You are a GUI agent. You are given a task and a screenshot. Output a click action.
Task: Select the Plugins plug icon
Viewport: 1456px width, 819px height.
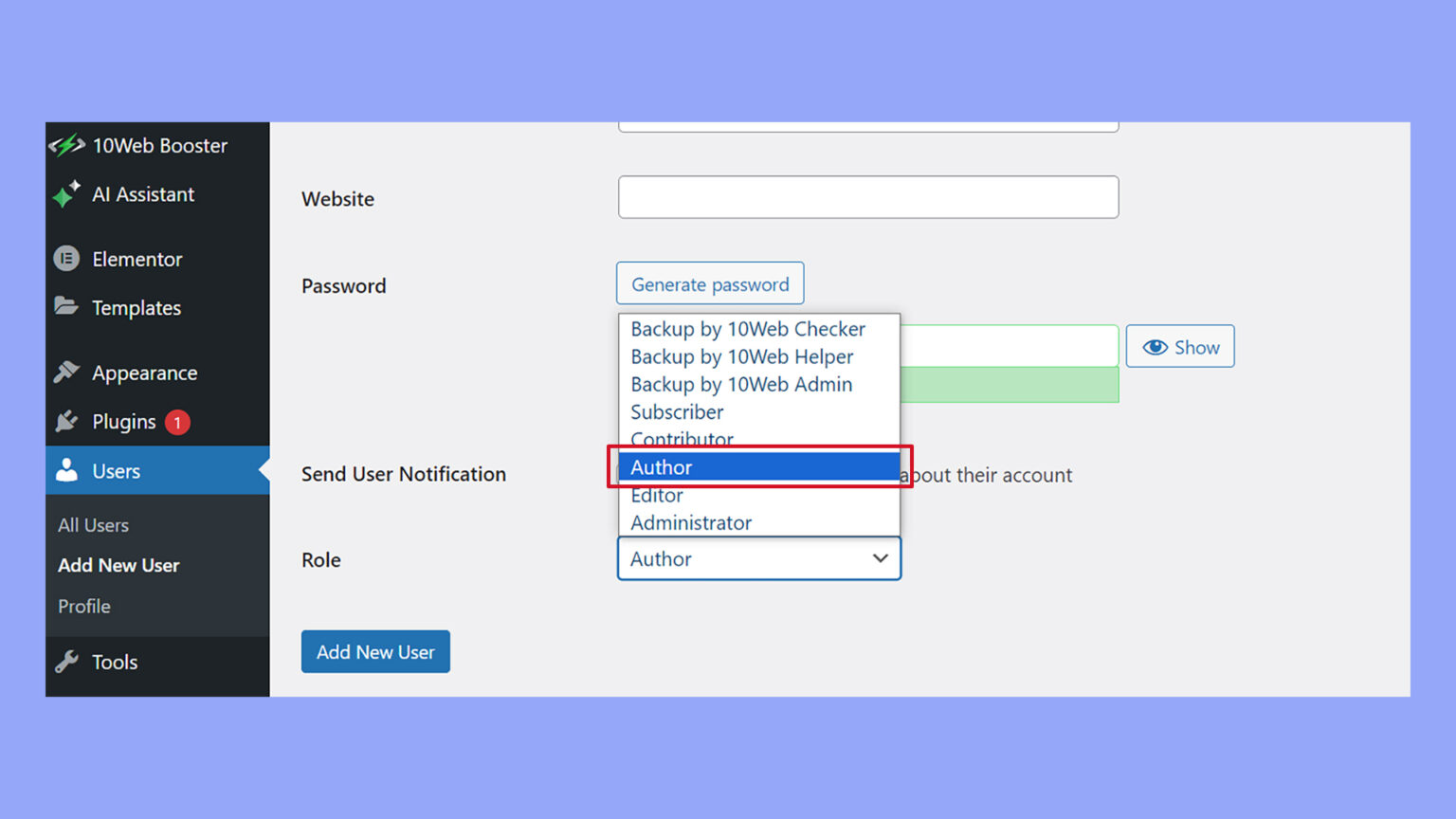[65, 421]
